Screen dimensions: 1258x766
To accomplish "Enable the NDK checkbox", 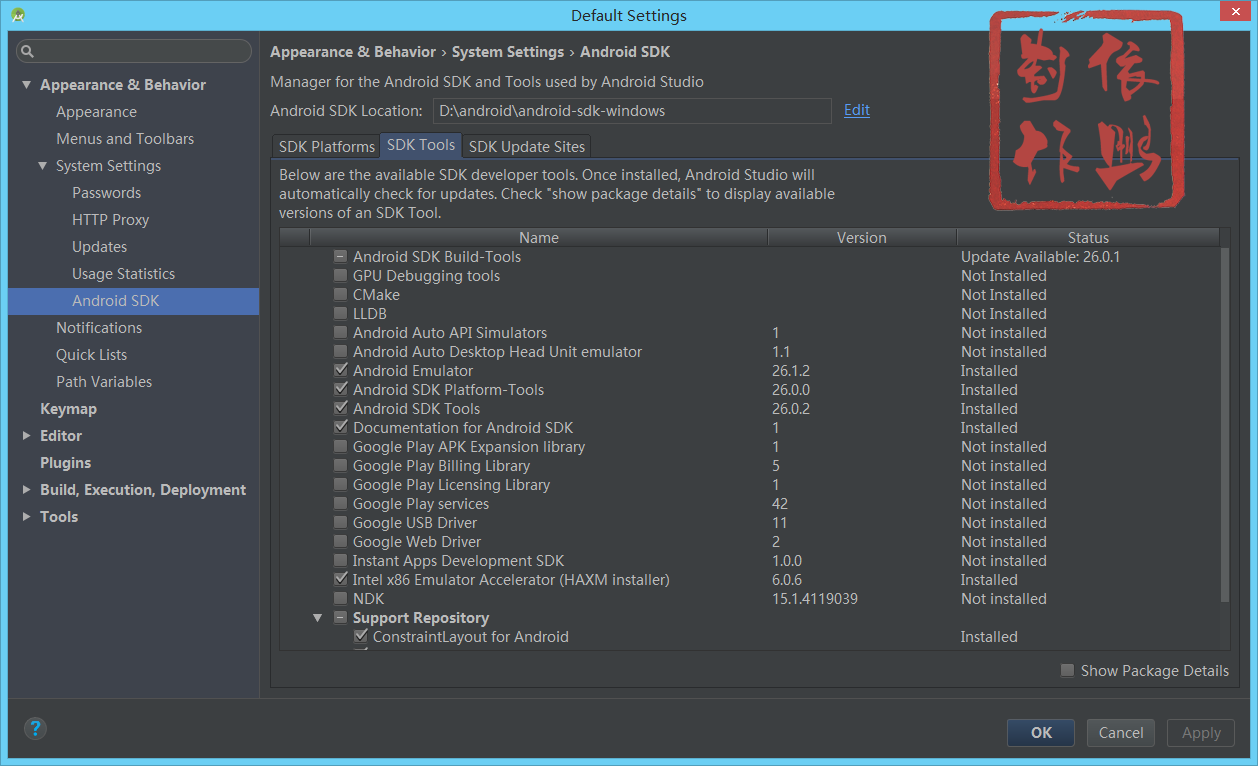I will point(341,599).
